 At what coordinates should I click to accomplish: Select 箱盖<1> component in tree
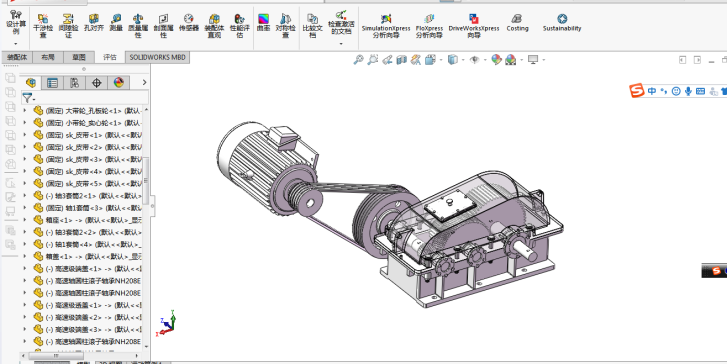coord(88,256)
